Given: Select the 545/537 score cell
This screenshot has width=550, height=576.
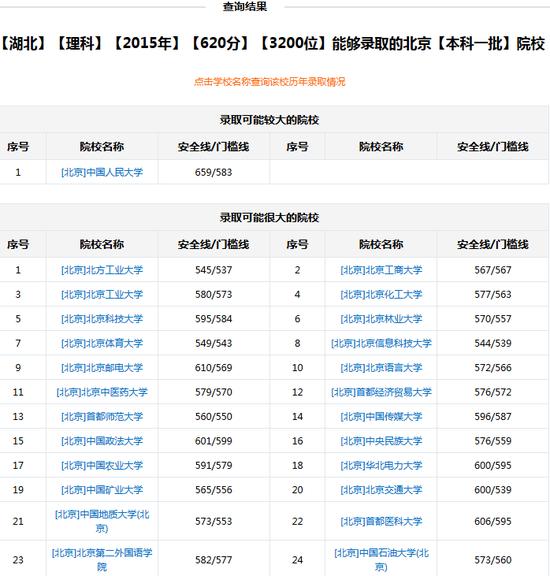Looking at the screenshot, I should [x=213, y=270].
